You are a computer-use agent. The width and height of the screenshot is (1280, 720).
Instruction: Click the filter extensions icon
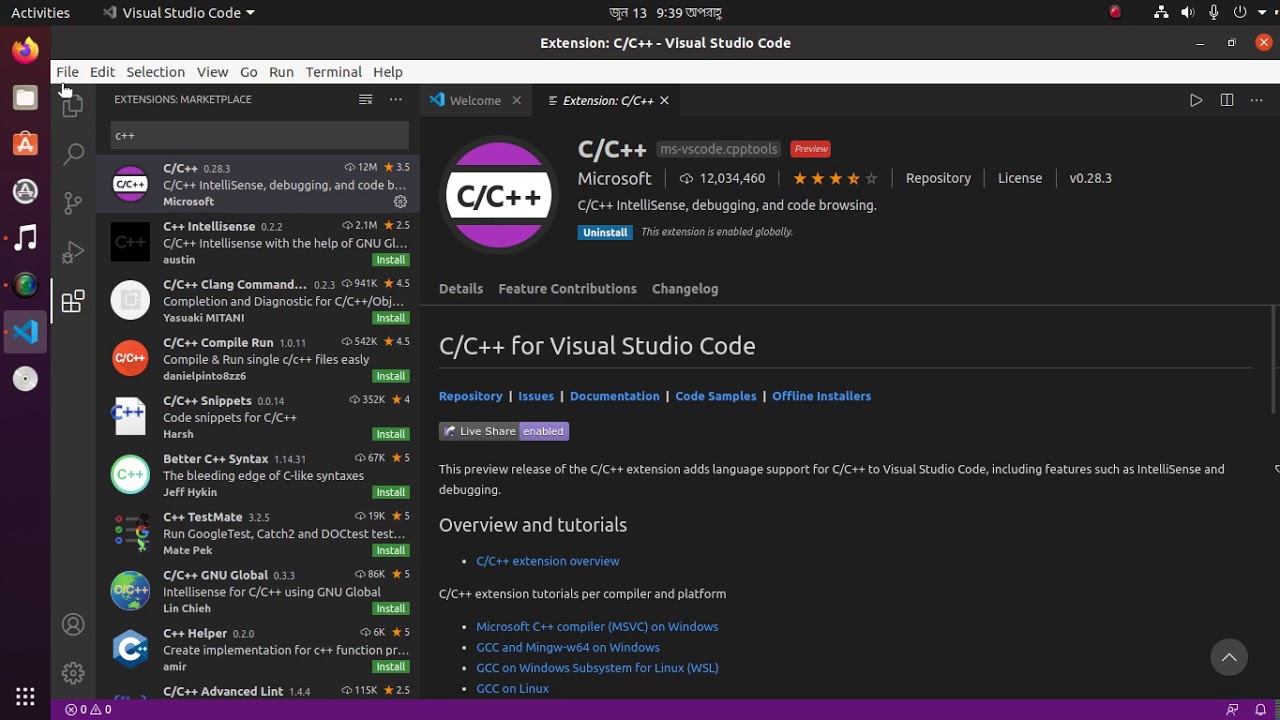[x=366, y=99]
